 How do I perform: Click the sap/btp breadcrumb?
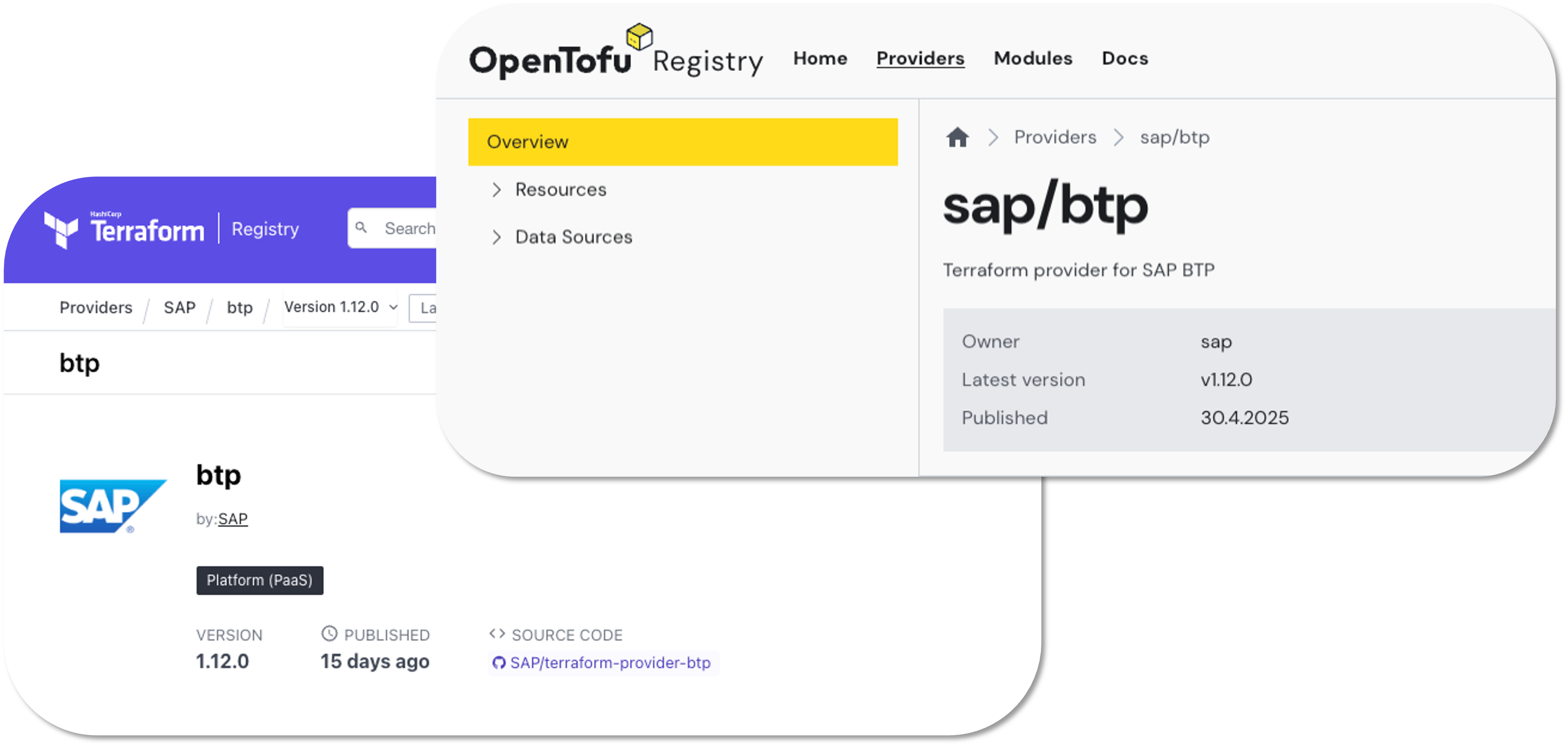click(1174, 138)
